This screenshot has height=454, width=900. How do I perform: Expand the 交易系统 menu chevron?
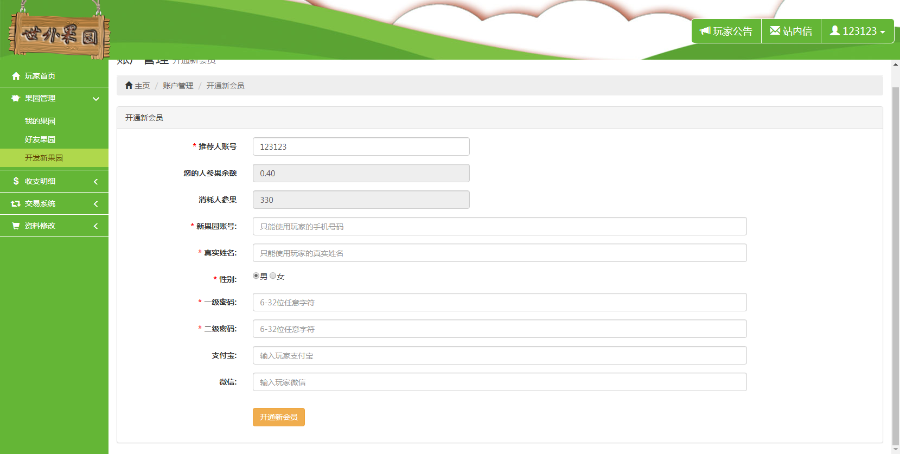point(96,204)
